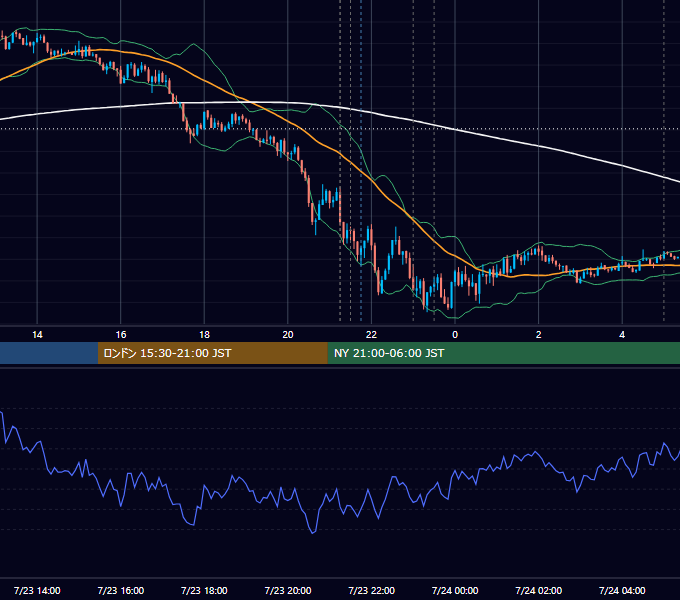Click the 7/23 14:00 date label
This screenshot has width=680, height=600.
(x=37, y=590)
